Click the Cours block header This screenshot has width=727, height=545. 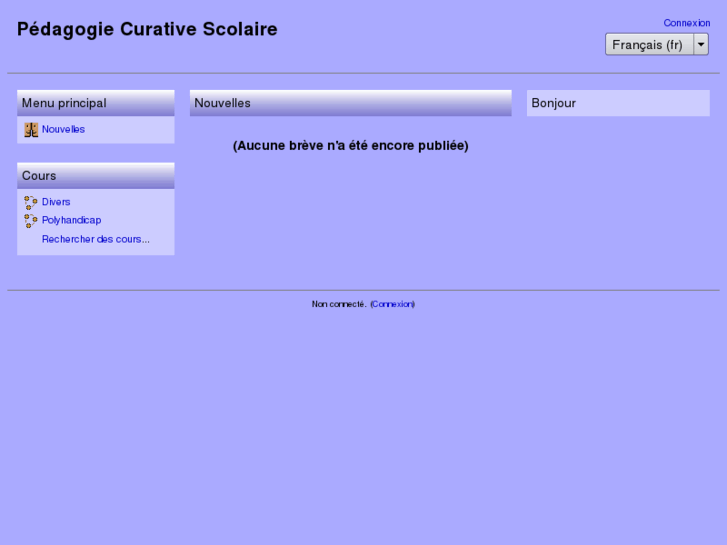coord(96,176)
